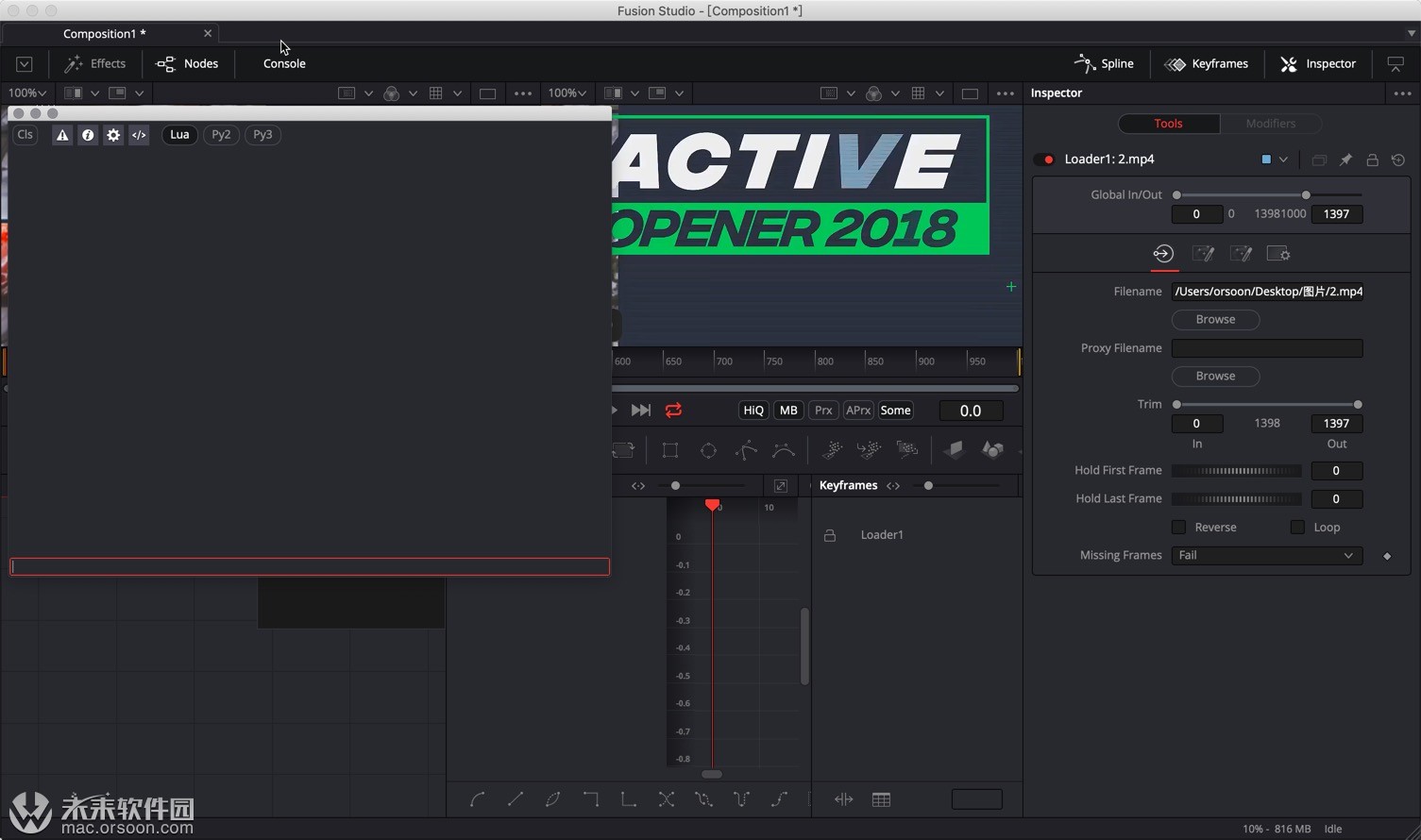
Task: Open right viewer options ellipsis menu
Action: coord(1005,93)
